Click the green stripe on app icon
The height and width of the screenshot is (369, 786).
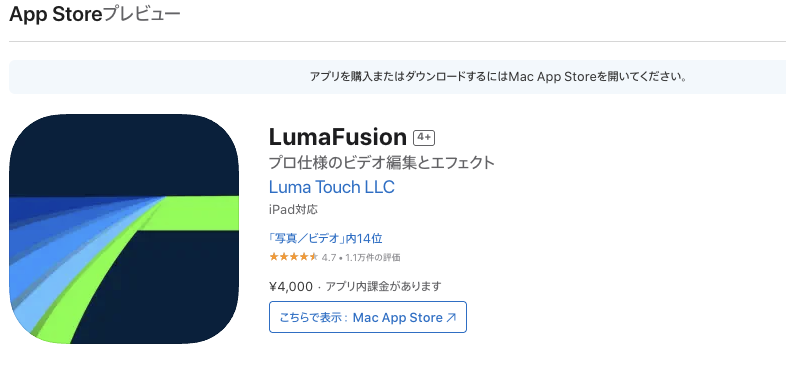[201, 213]
